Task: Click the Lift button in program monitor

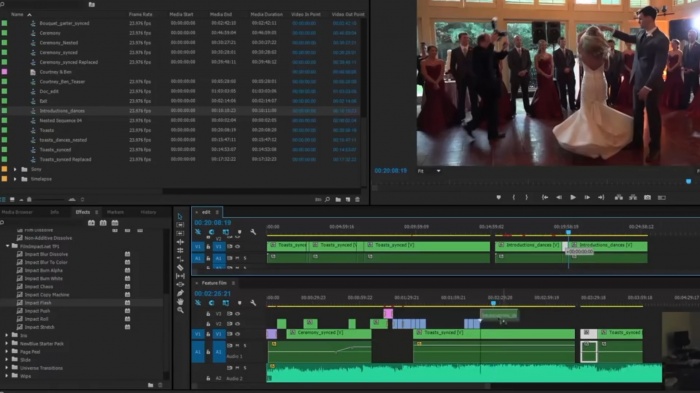Action: click(x=619, y=197)
